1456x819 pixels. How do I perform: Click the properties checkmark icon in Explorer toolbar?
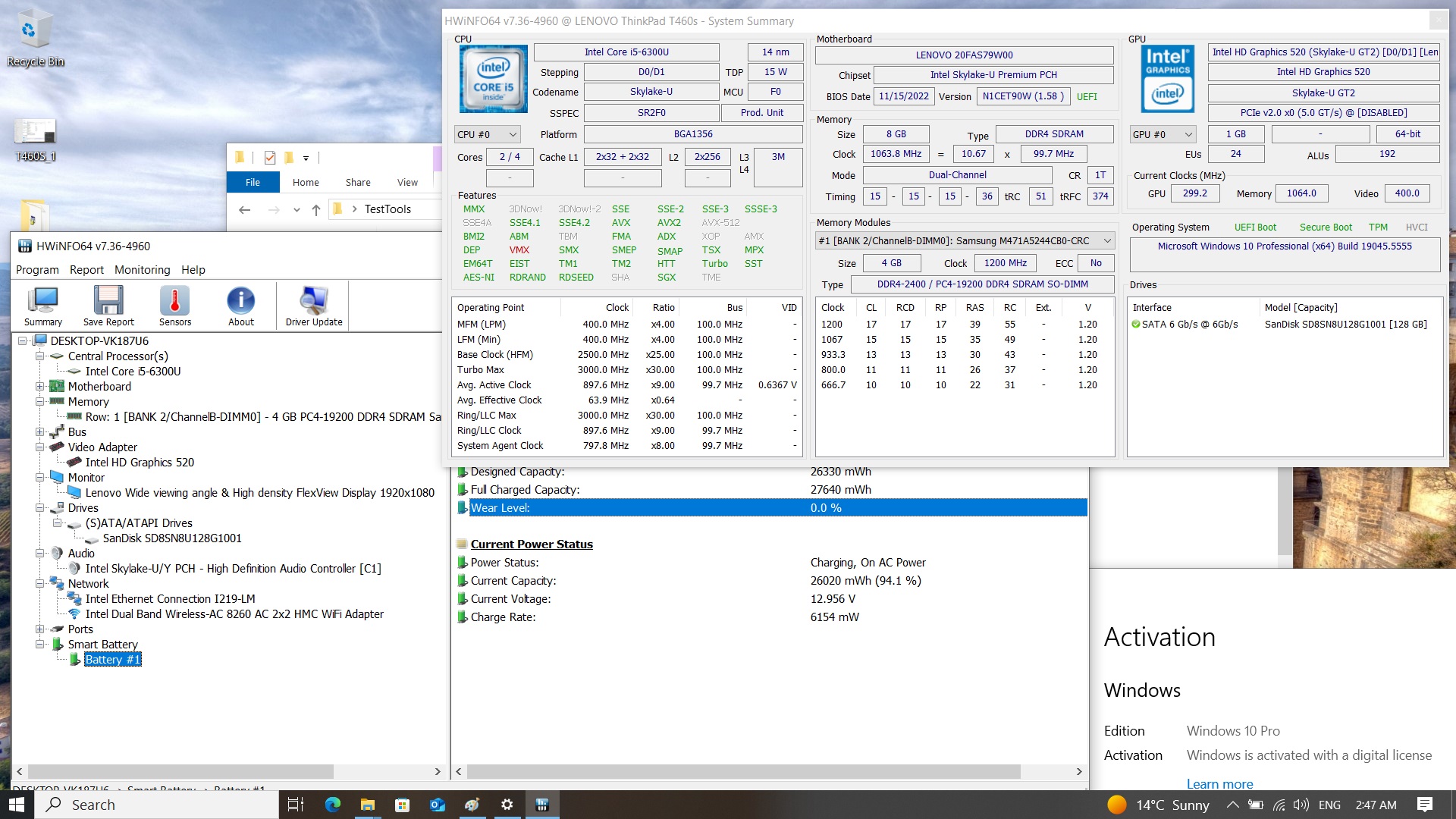click(x=270, y=158)
